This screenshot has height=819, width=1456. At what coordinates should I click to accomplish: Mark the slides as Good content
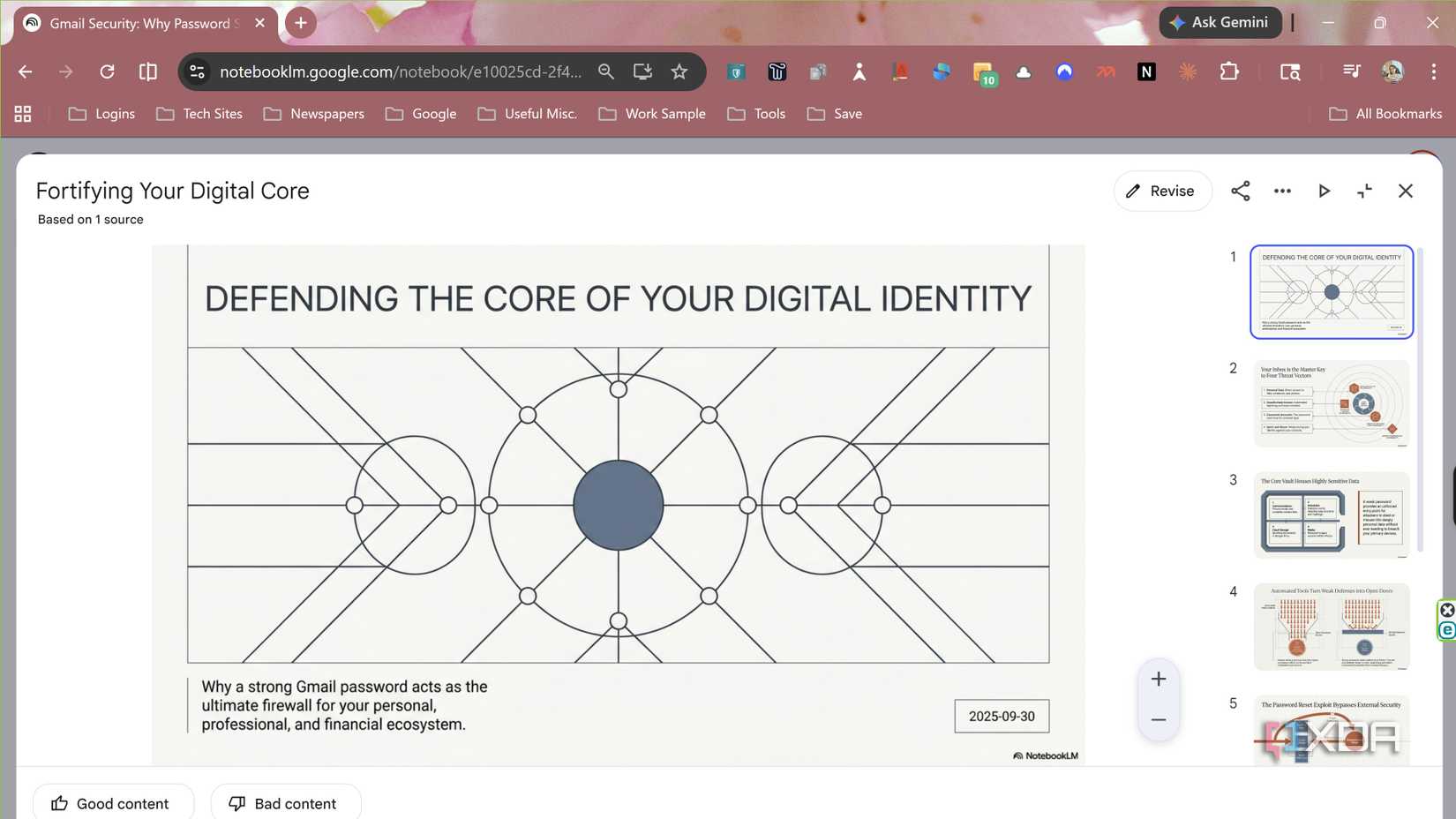[x=113, y=803]
